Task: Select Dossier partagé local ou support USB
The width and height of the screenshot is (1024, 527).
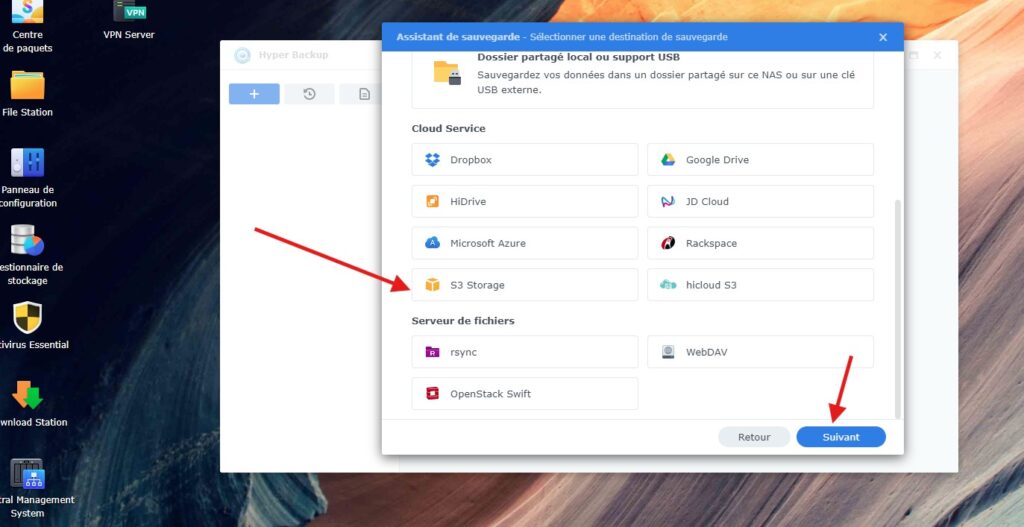Action: (643, 80)
